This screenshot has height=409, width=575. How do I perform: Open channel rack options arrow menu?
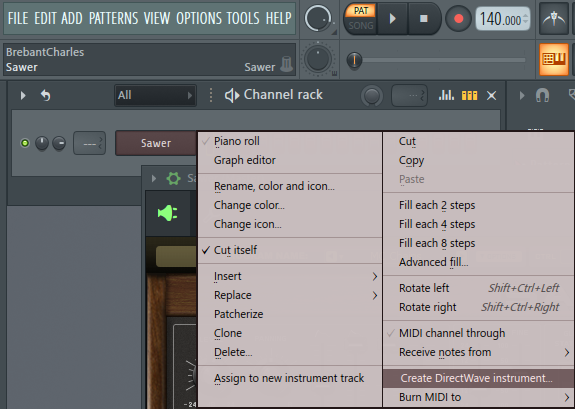pos(23,95)
